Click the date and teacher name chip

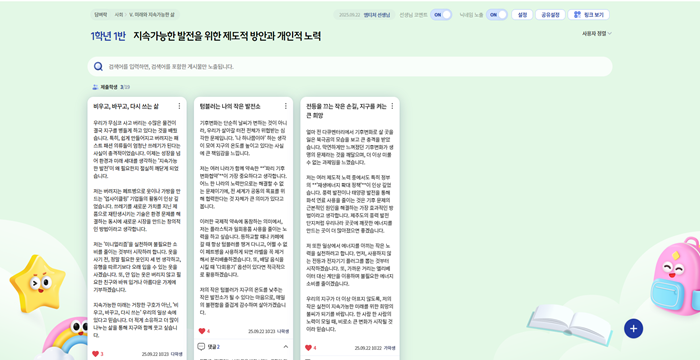click(364, 15)
